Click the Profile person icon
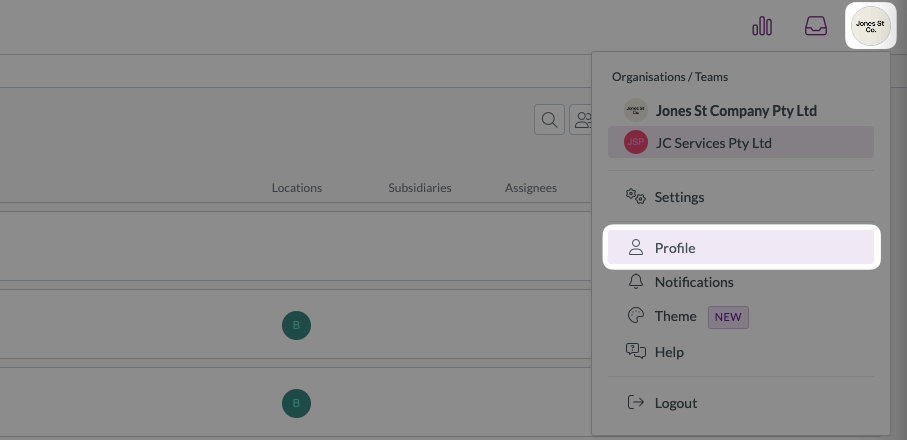The height and width of the screenshot is (440, 907). (x=635, y=248)
